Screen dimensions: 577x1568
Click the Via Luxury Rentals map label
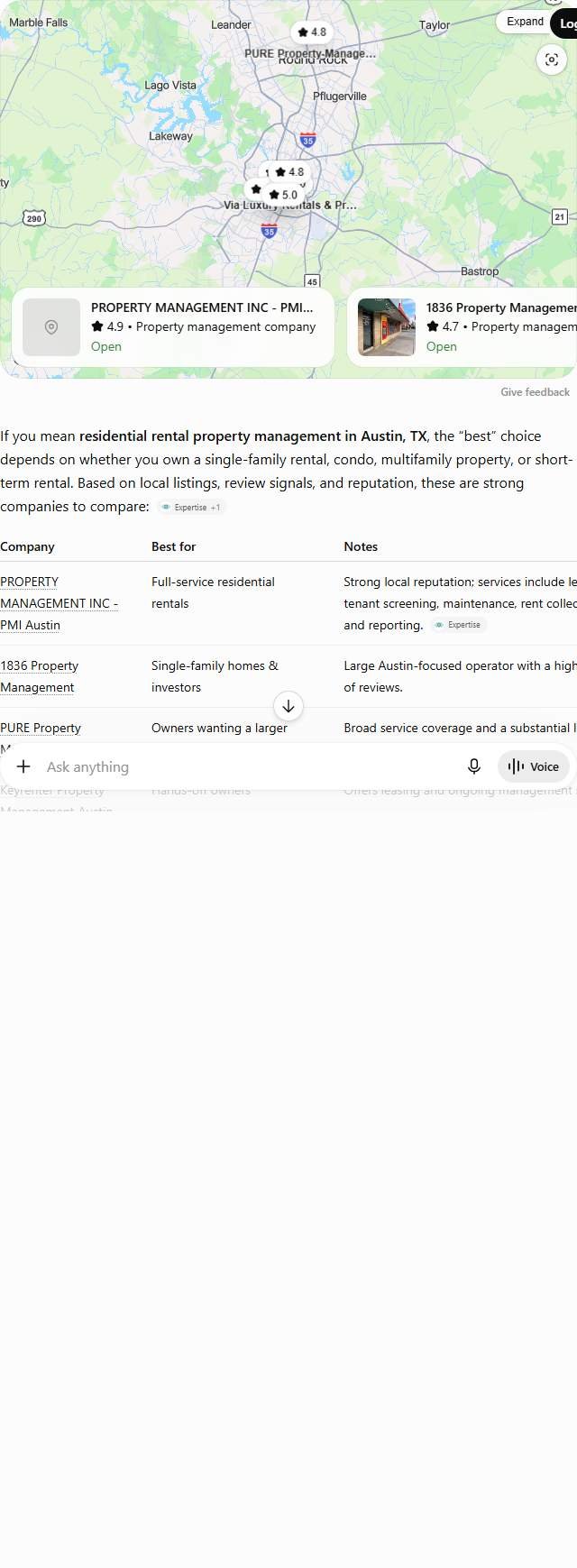[290, 206]
